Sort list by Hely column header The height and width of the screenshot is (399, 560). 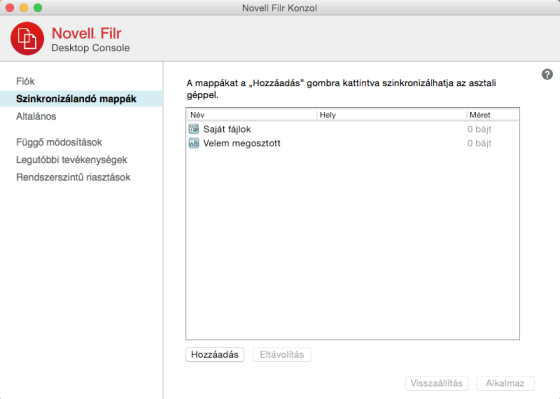391,115
